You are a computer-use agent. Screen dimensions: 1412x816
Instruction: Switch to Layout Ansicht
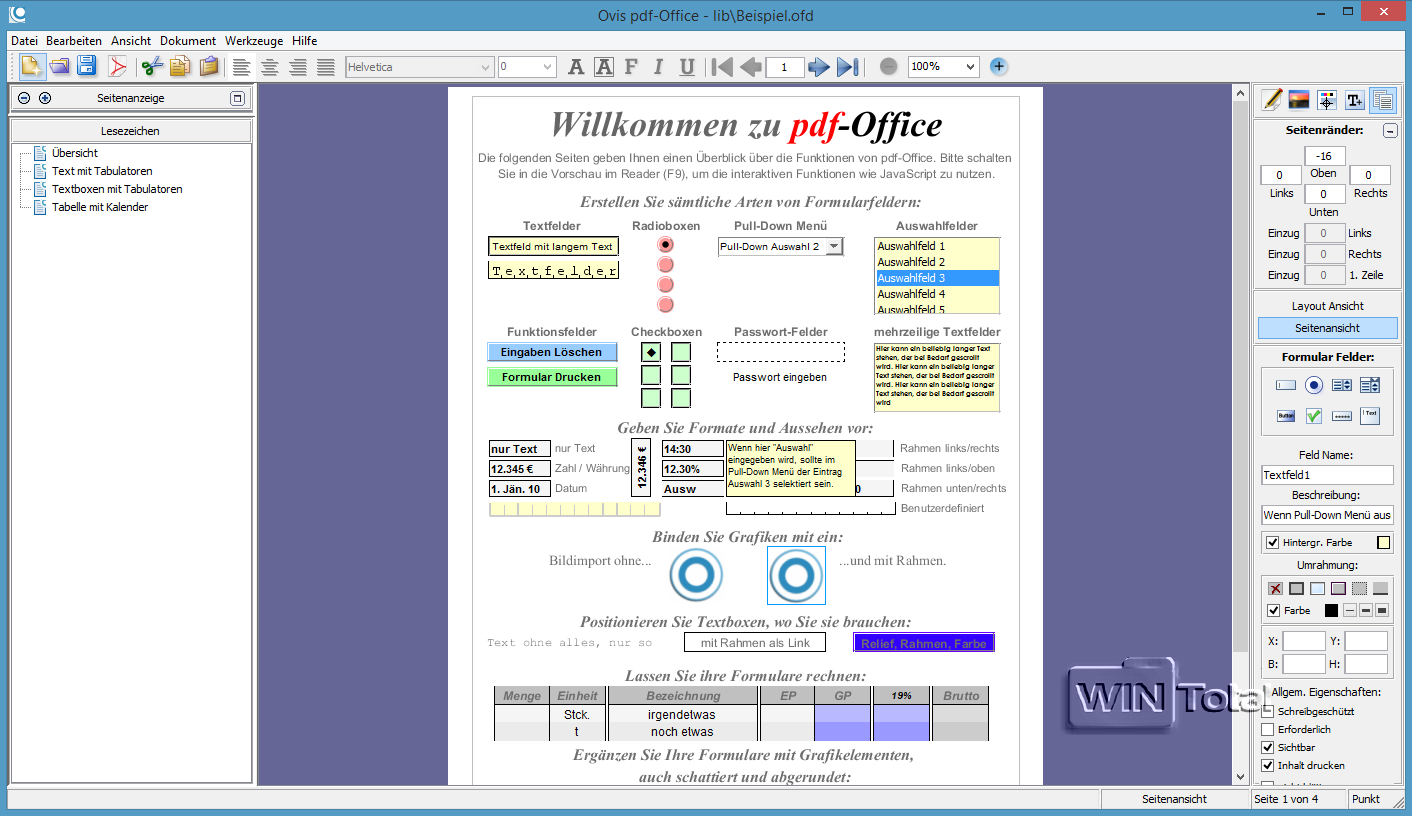[x=1328, y=306]
